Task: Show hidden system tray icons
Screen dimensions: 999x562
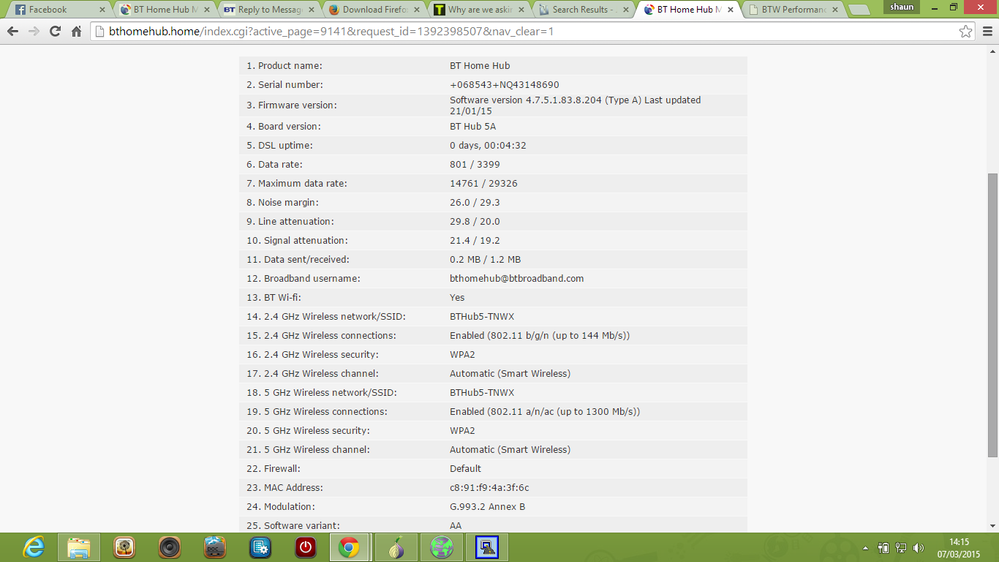Action: click(865, 548)
